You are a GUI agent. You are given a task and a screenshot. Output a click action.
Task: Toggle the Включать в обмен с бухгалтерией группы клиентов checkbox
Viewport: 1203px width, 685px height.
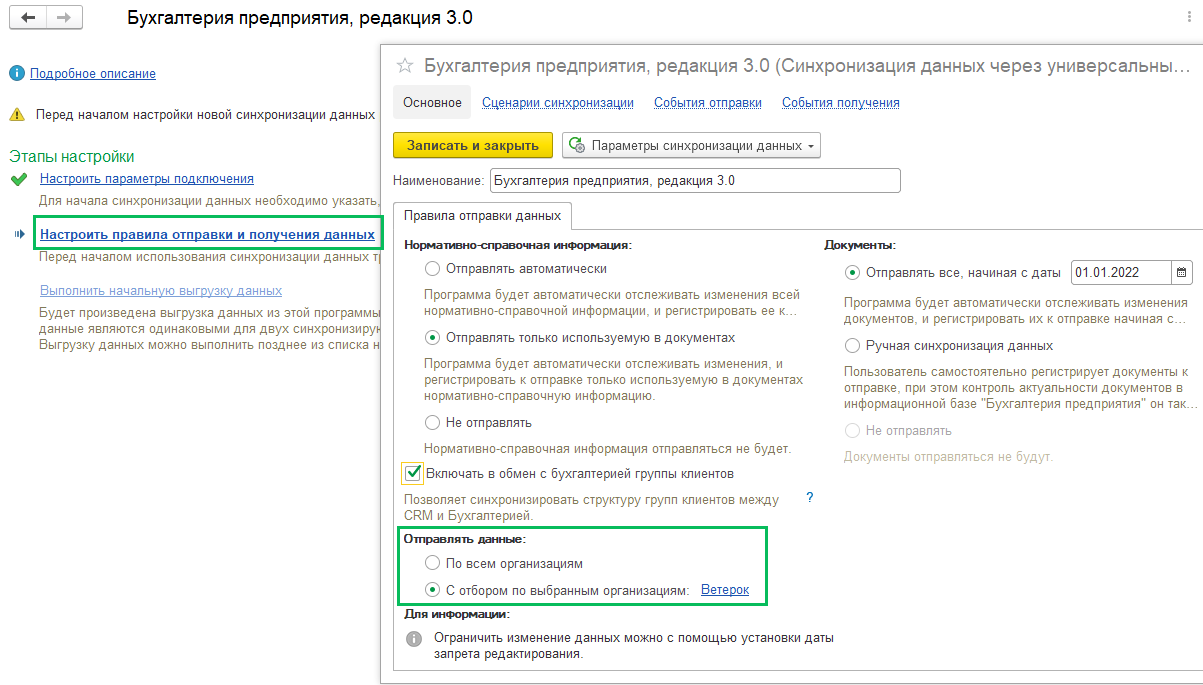click(x=412, y=472)
